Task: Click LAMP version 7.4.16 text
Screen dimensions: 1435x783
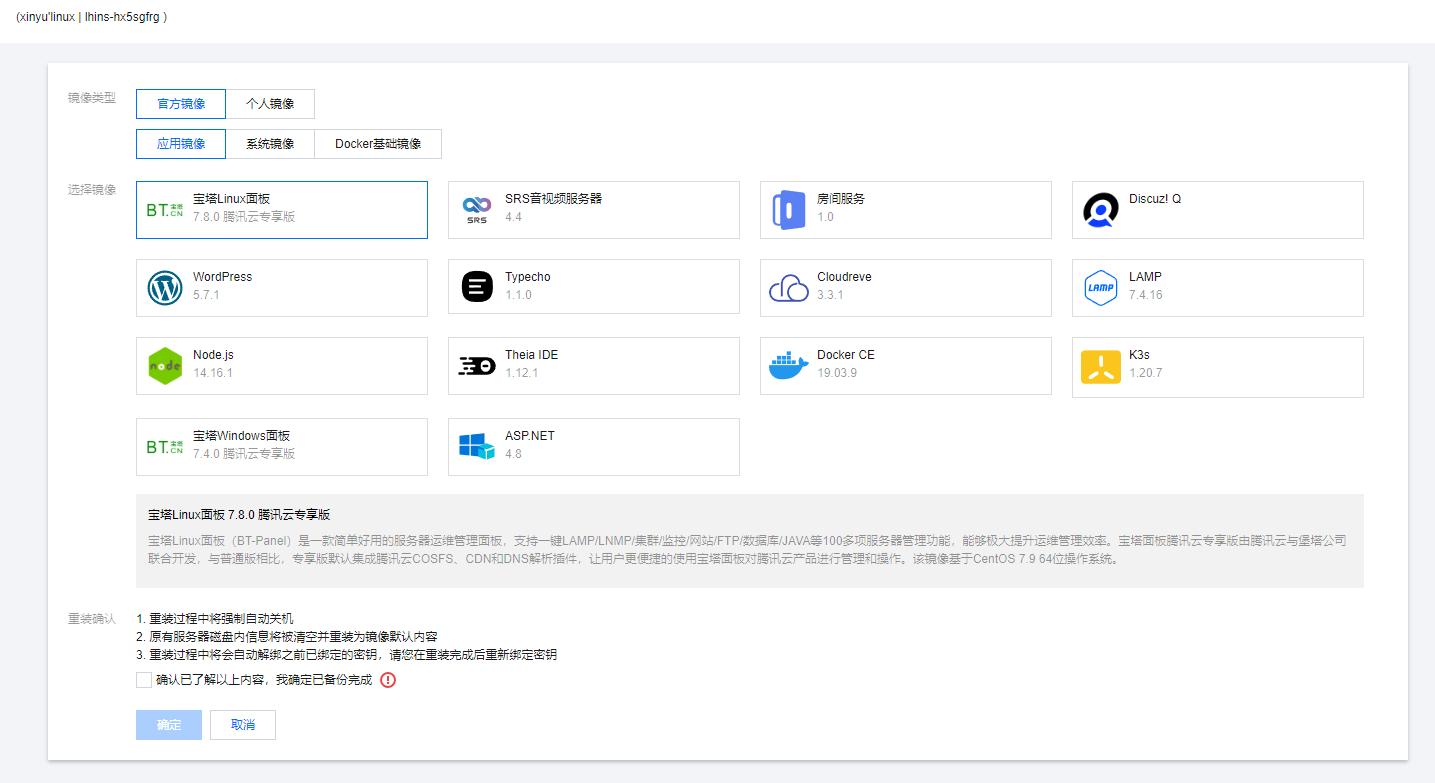Action: click(x=1146, y=295)
